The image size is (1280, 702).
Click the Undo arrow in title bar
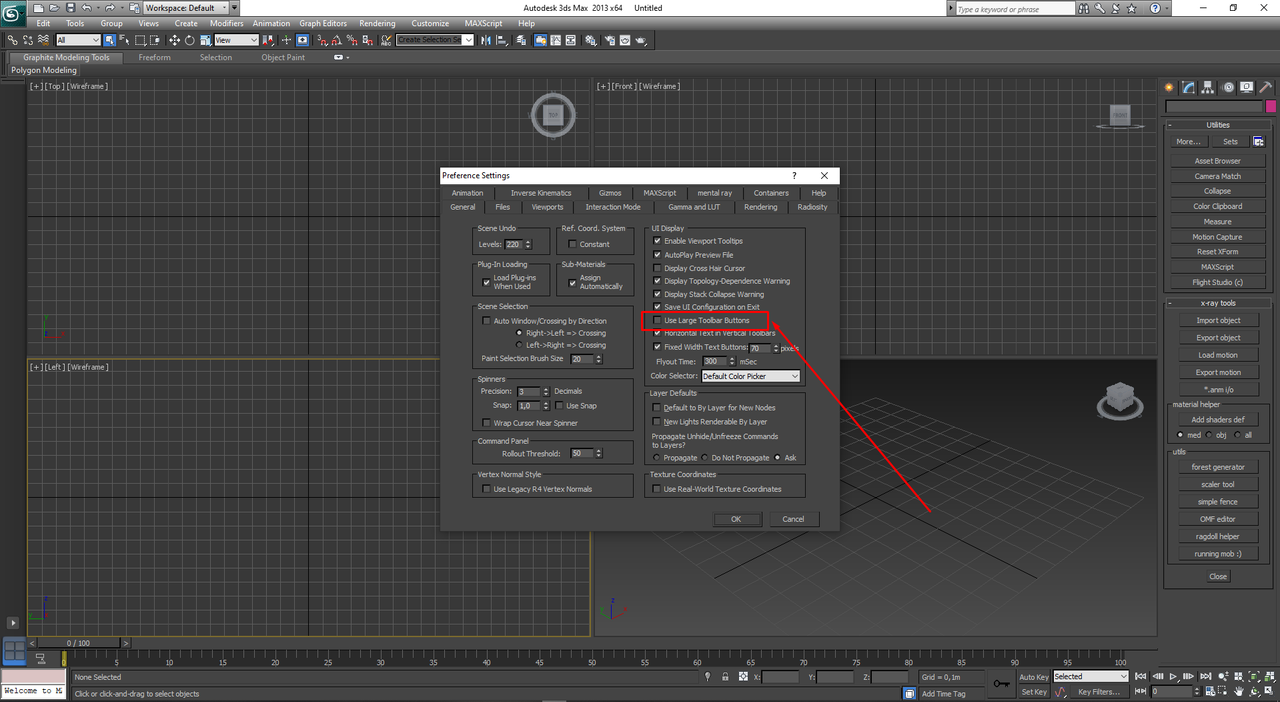[x=86, y=8]
